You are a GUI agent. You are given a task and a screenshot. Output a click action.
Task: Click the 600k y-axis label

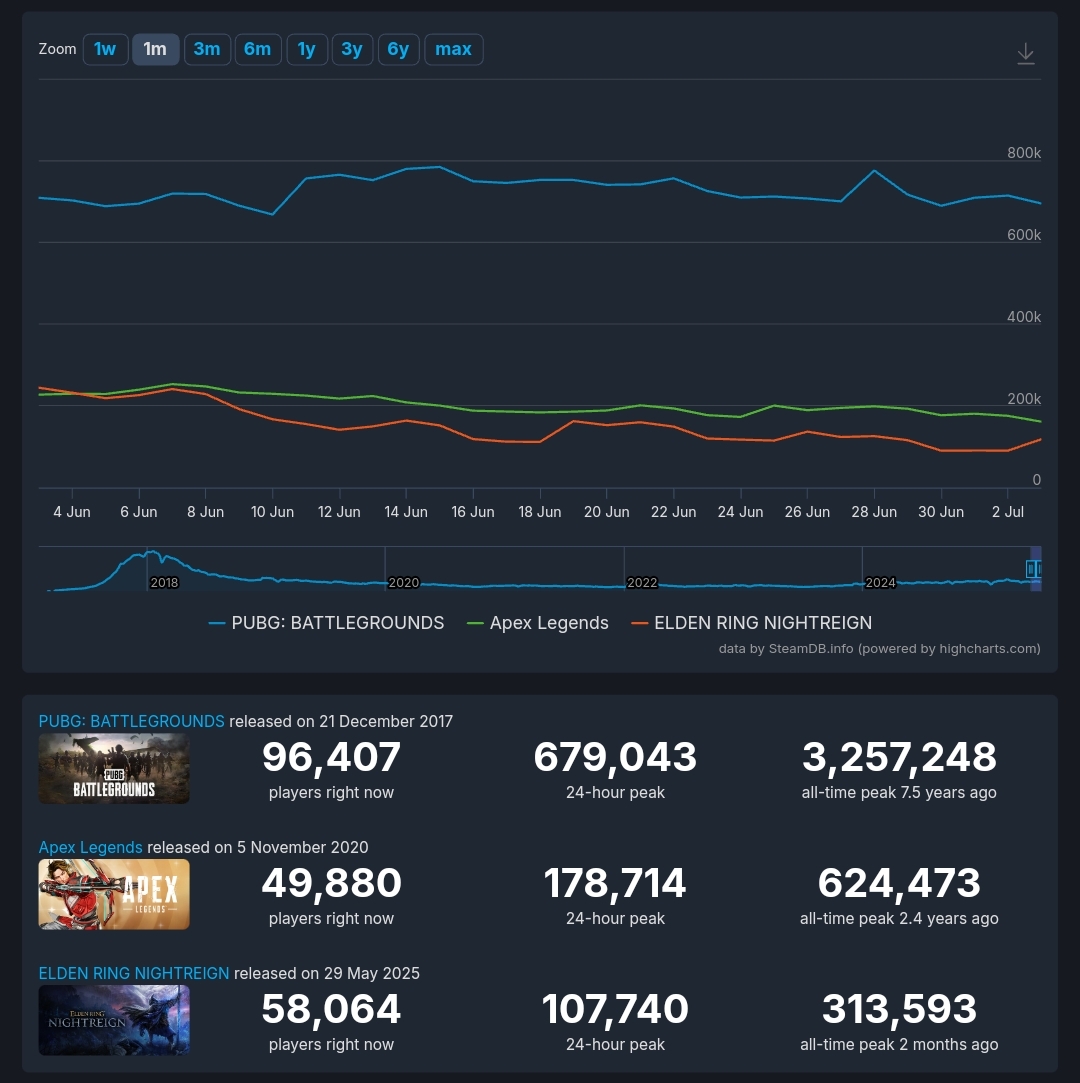(1024, 235)
